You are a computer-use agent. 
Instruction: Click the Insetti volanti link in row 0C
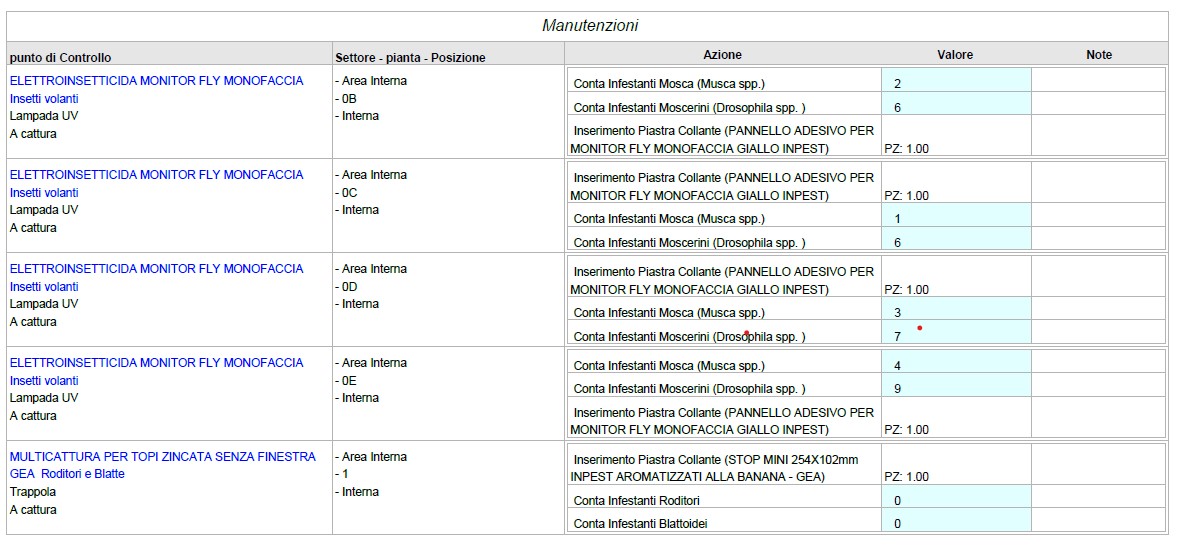point(44,193)
